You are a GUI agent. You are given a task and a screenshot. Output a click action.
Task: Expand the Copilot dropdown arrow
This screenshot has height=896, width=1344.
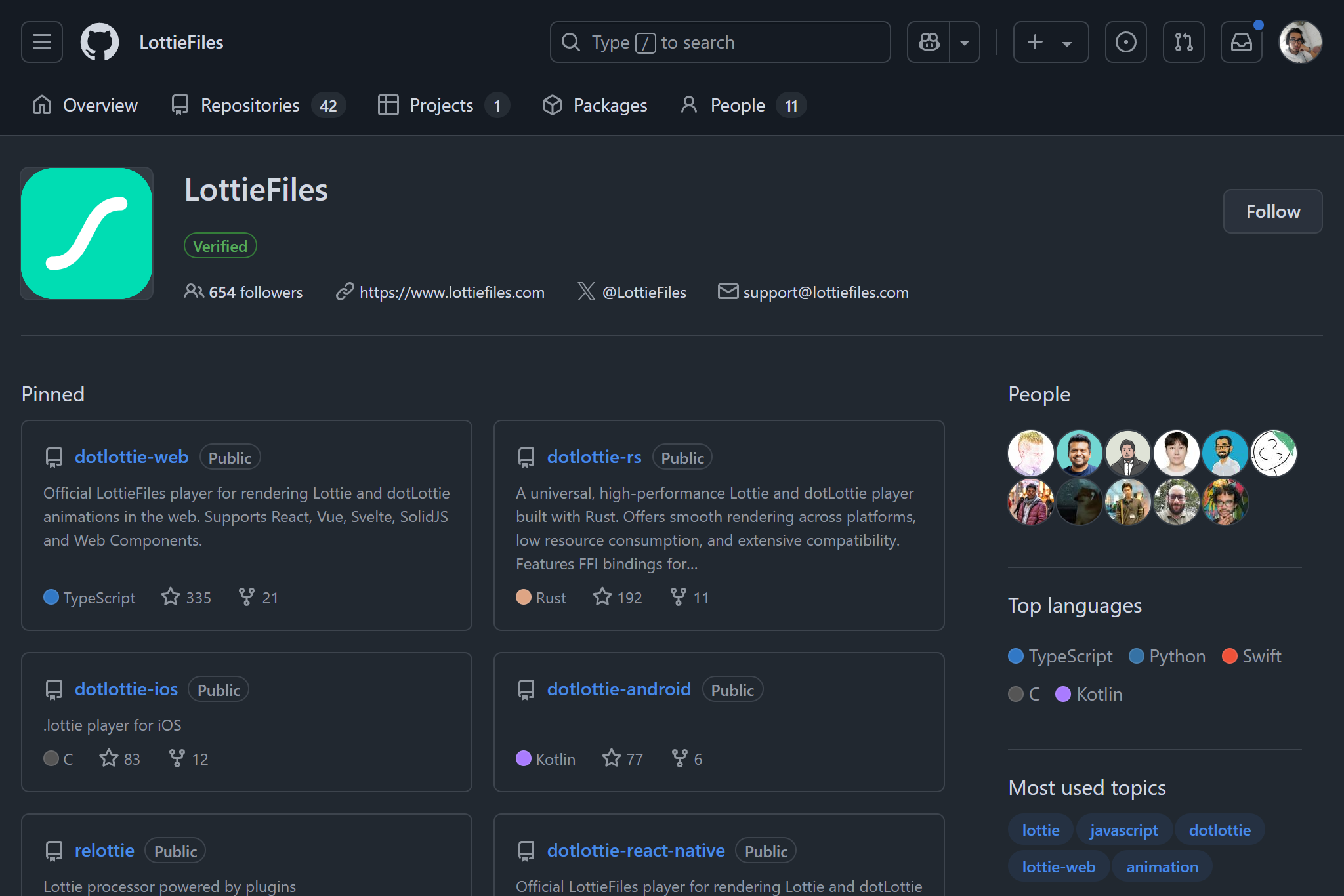point(965,42)
